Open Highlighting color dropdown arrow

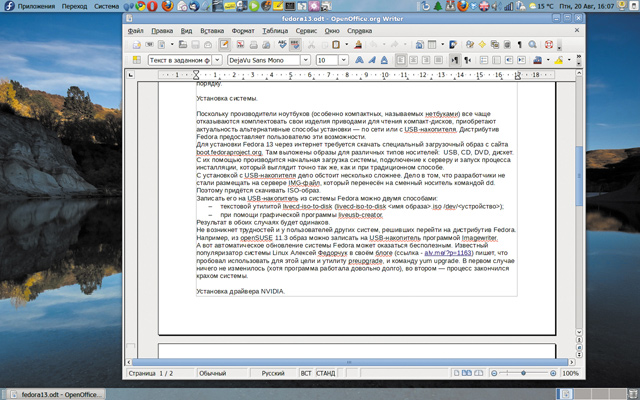point(569,60)
